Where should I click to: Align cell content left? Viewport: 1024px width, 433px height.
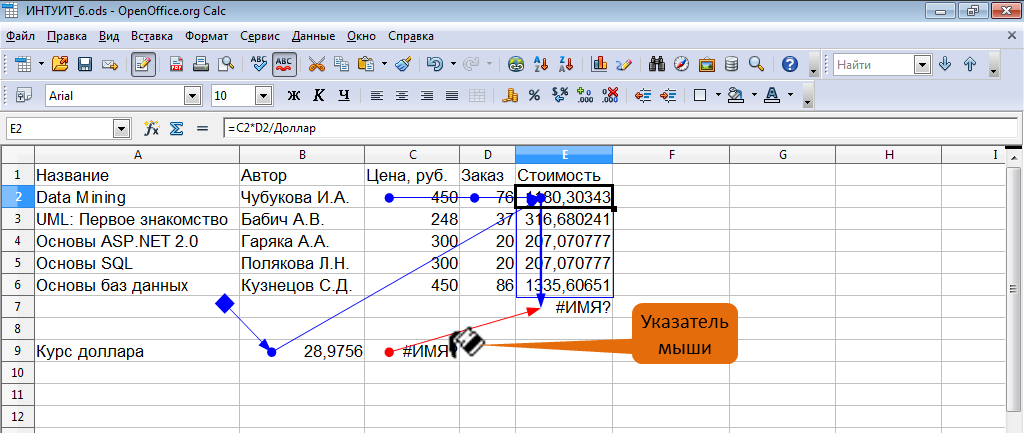click(x=377, y=95)
